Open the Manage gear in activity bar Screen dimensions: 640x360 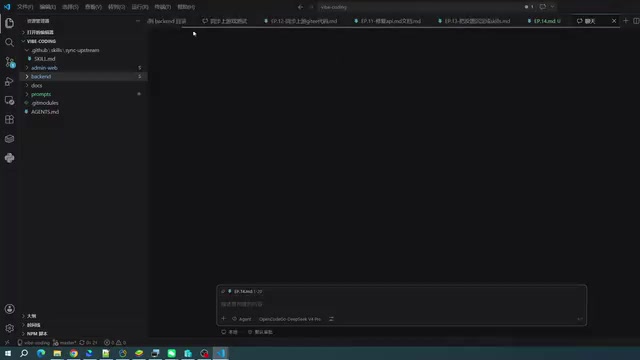pyautogui.click(x=9, y=328)
